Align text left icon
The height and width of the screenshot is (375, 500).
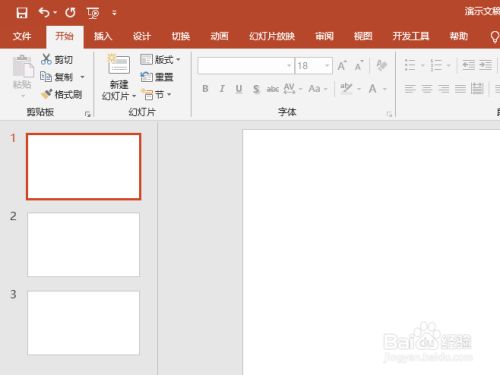[x=410, y=89]
